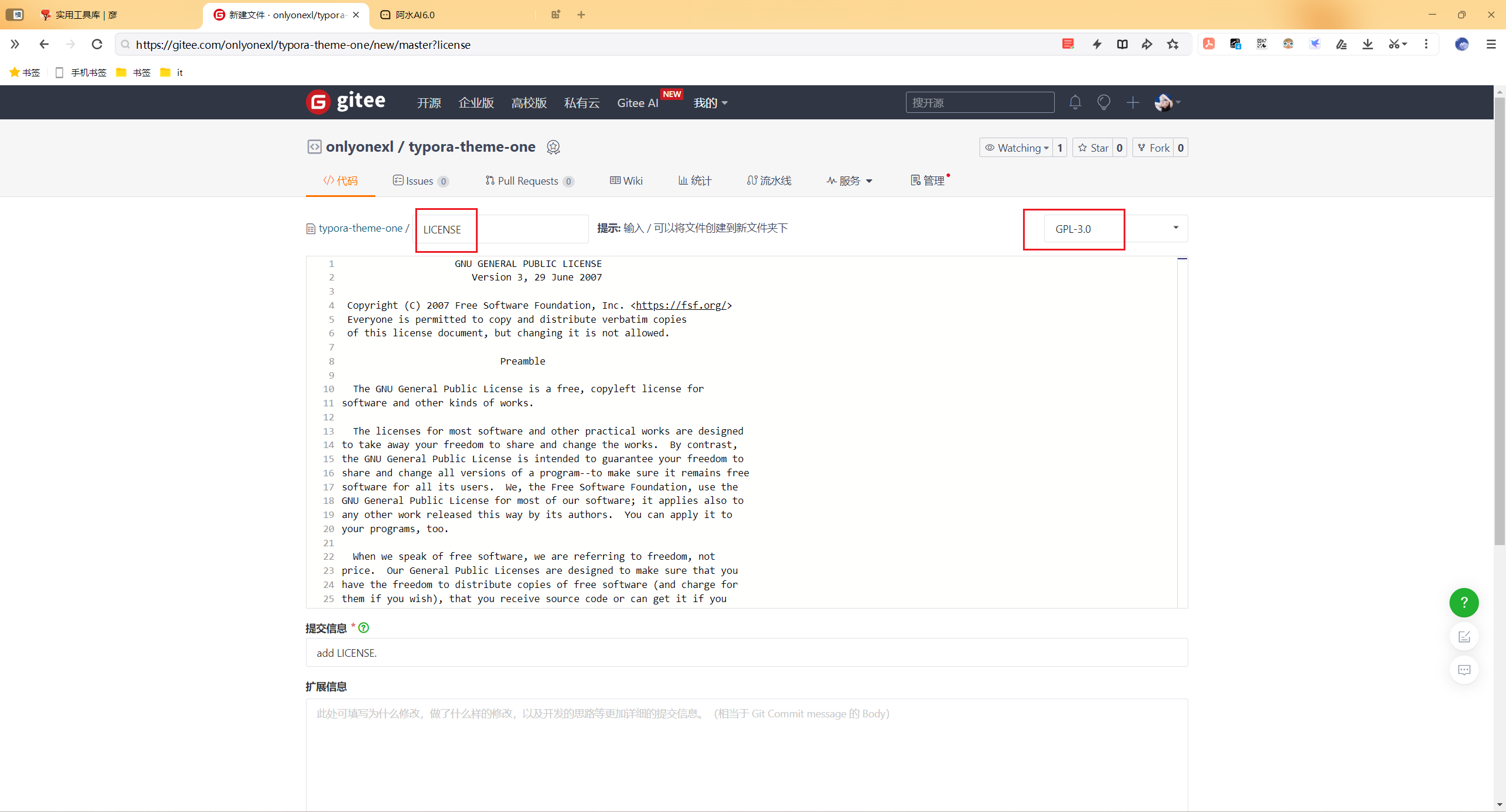Click the share arrow icon in toolbar

1147,44
